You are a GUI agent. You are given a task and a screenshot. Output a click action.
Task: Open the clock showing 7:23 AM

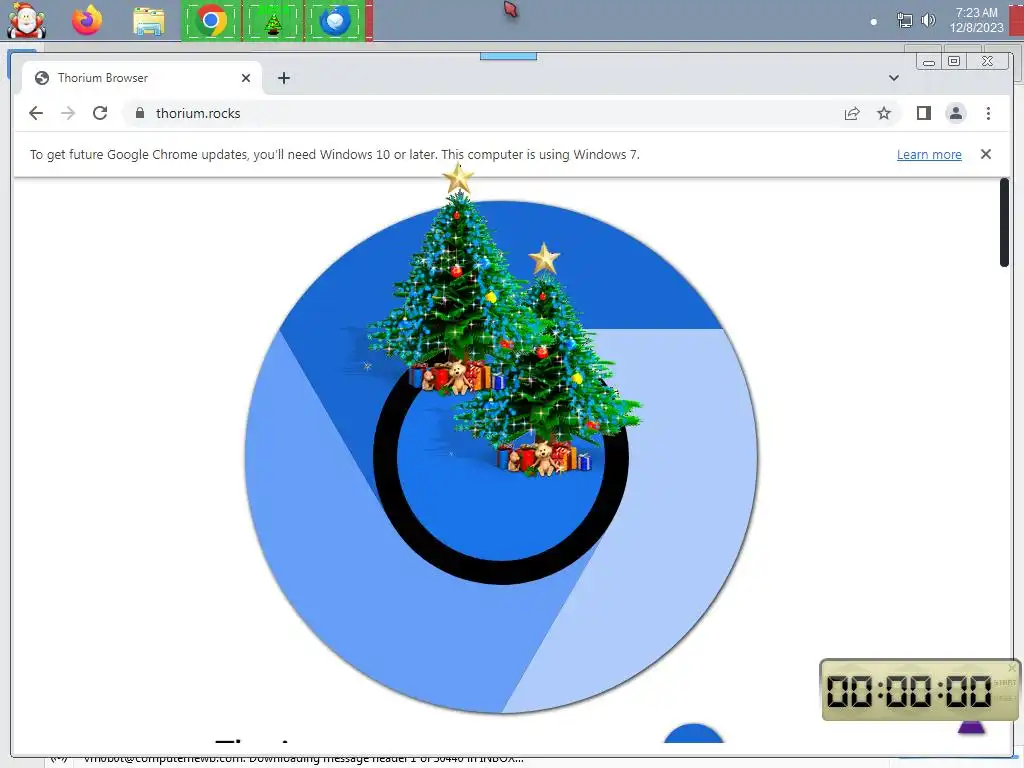pos(976,20)
